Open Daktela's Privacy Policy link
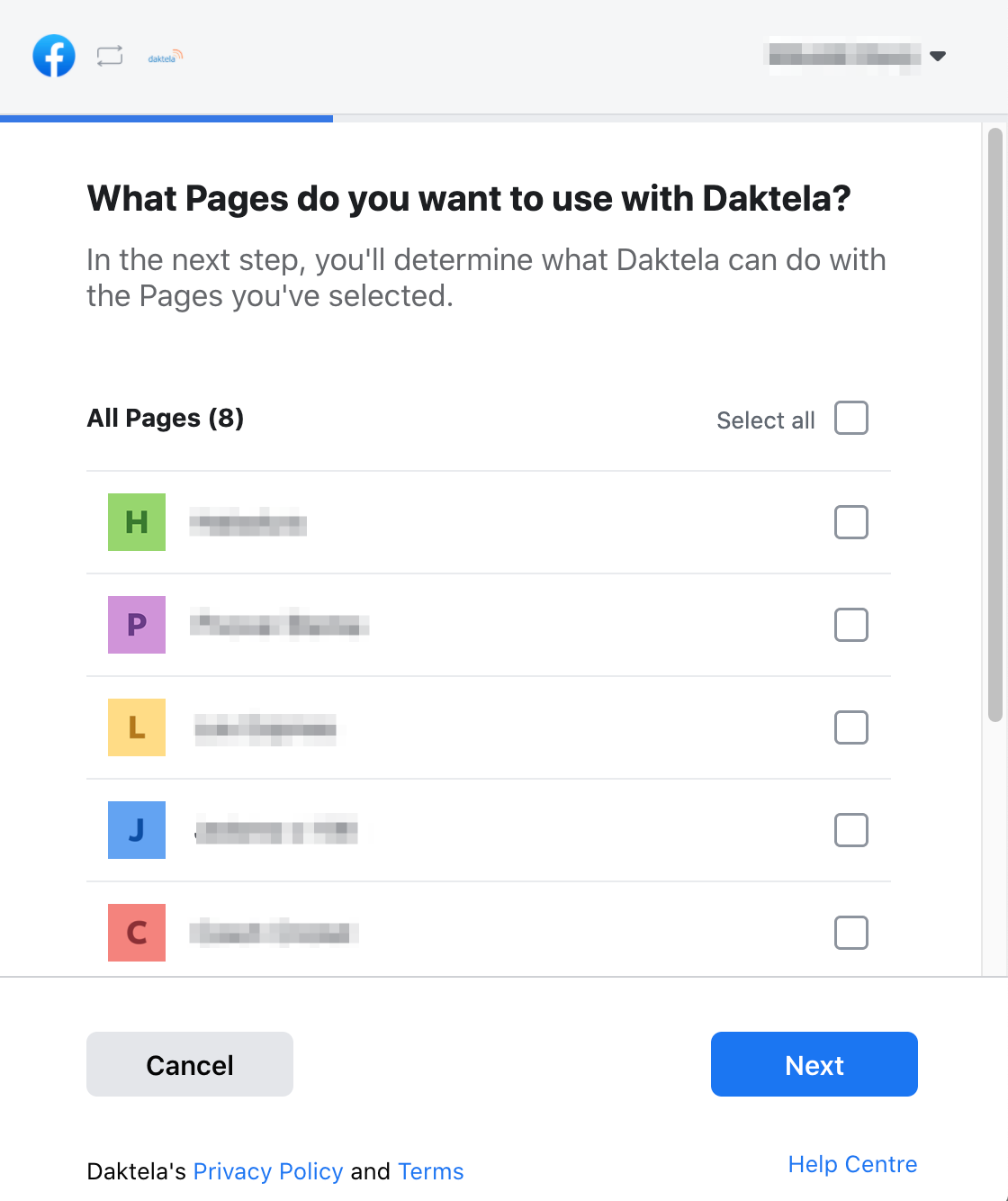The width and height of the screenshot is (1008, 1201). pyautogui.click(x=268, y=1171)
